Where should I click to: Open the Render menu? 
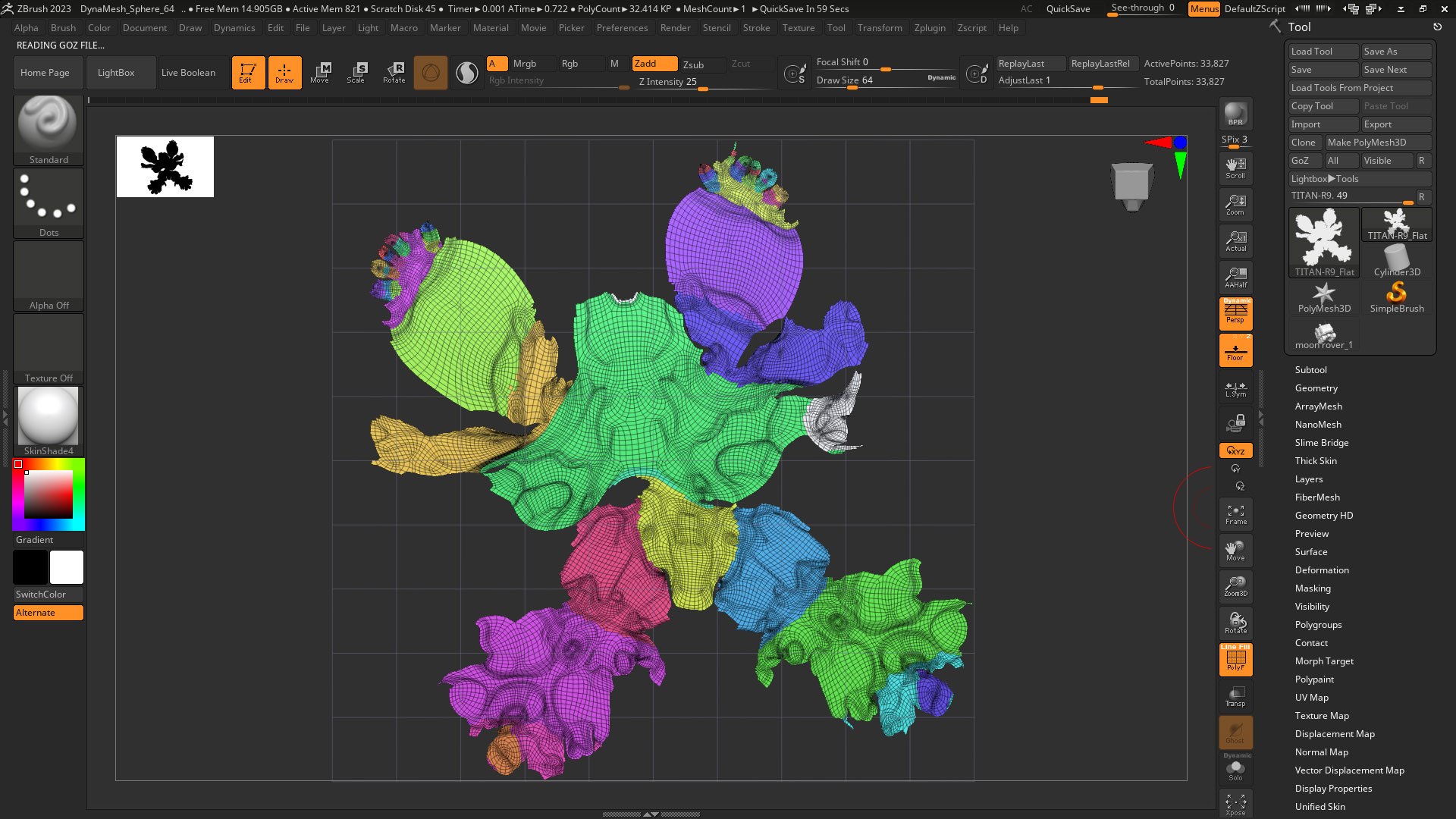click(x=675, y=28)
